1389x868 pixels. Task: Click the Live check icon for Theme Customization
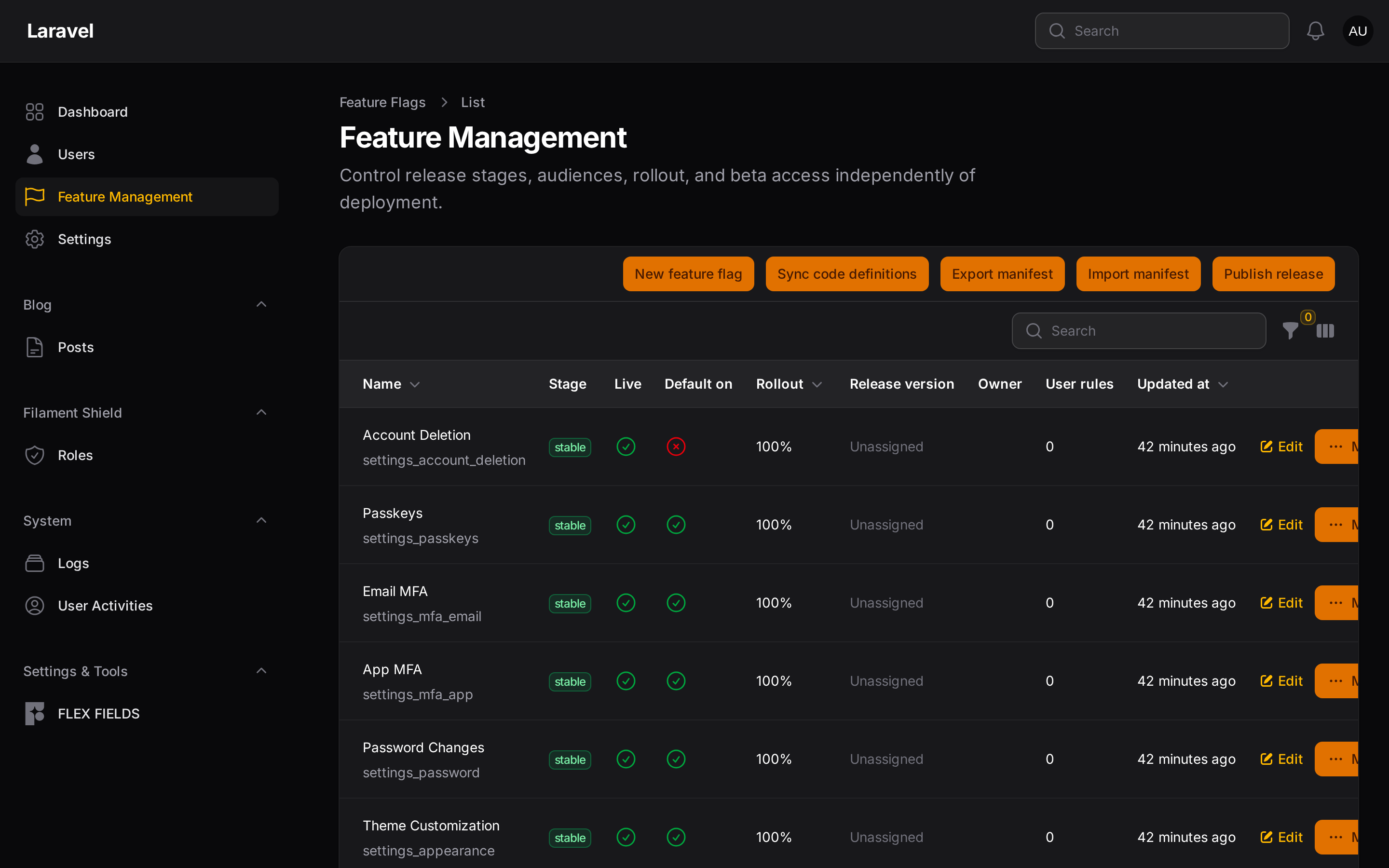(x=626, y=837)
